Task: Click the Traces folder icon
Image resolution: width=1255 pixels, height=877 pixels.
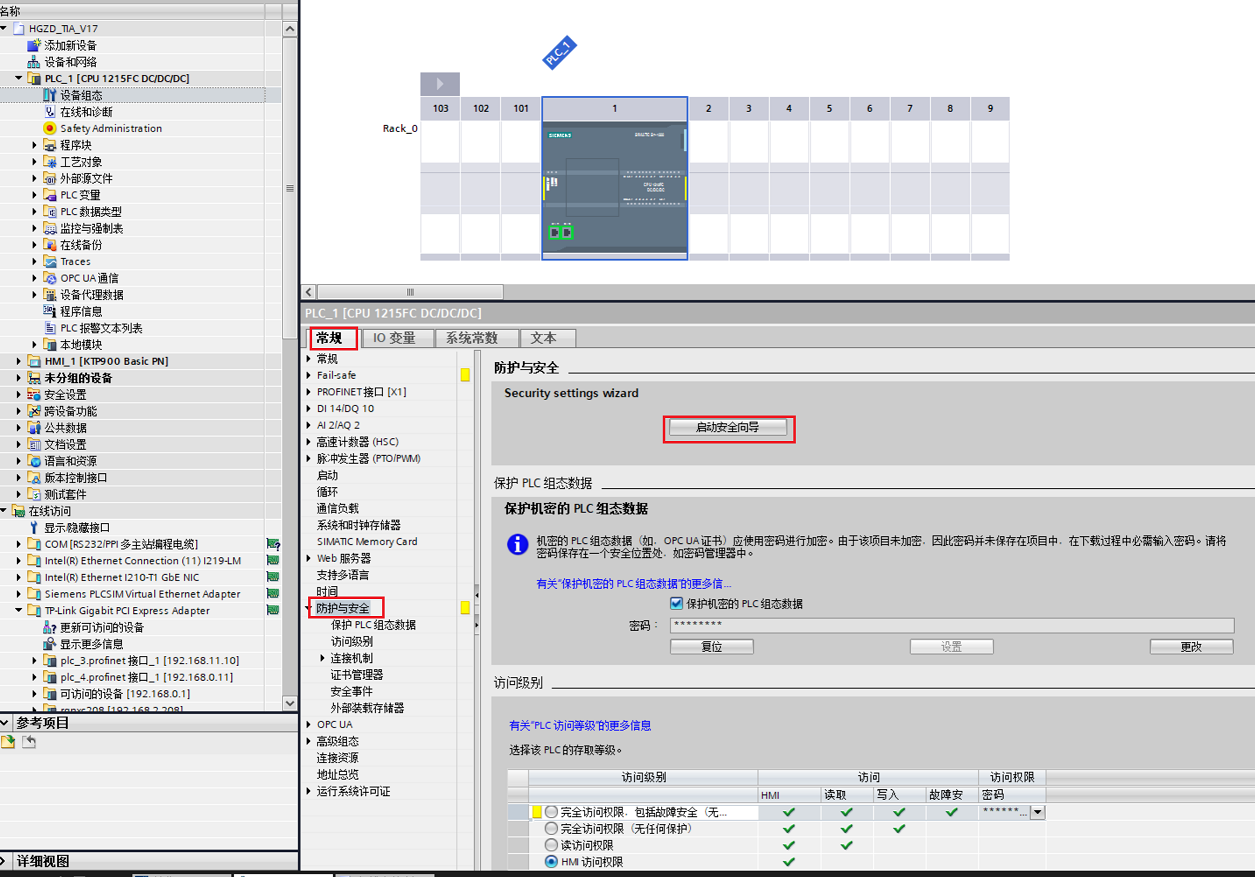Action: pos(50,261)
